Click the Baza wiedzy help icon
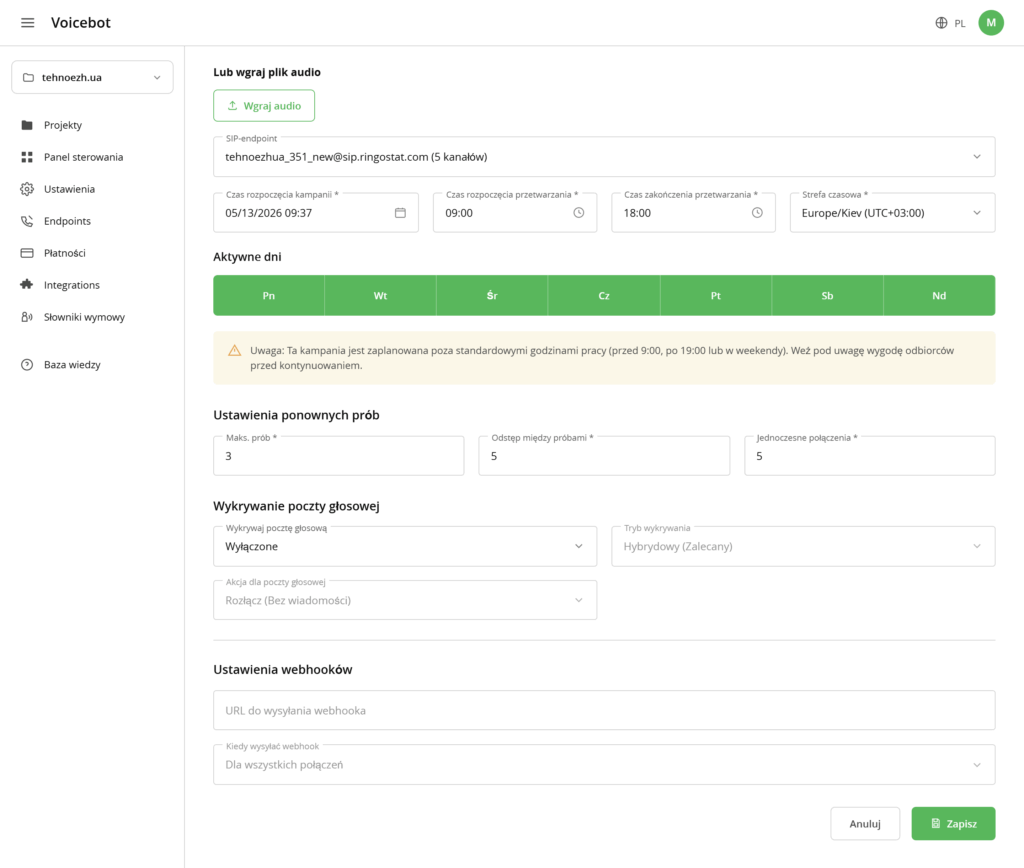The width and height of the screenshot is (1024, 868). click(x=27, y=364)
